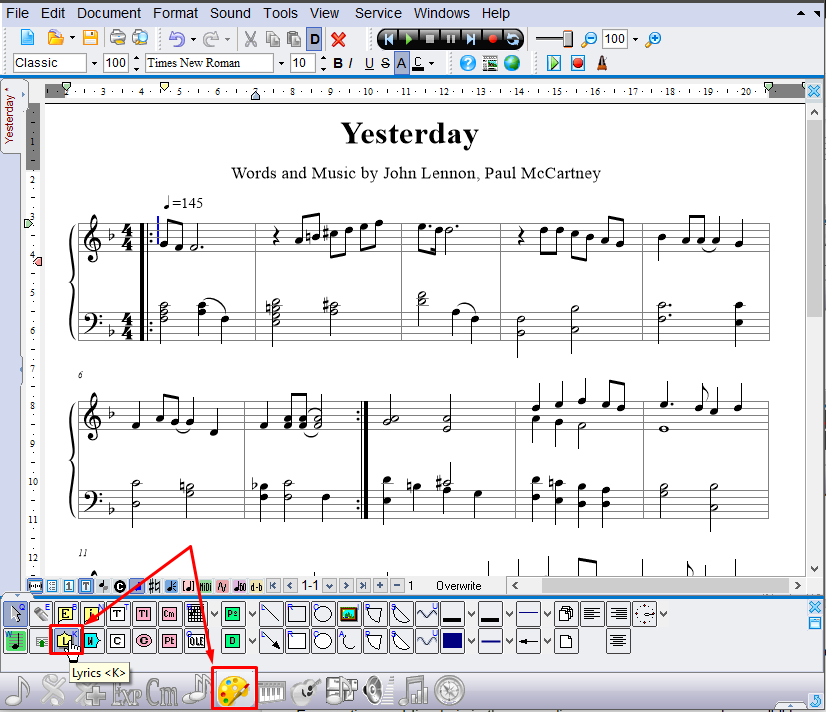Screen dimensions: 826x712
Task: Pause playback
Action: point(450,39)
